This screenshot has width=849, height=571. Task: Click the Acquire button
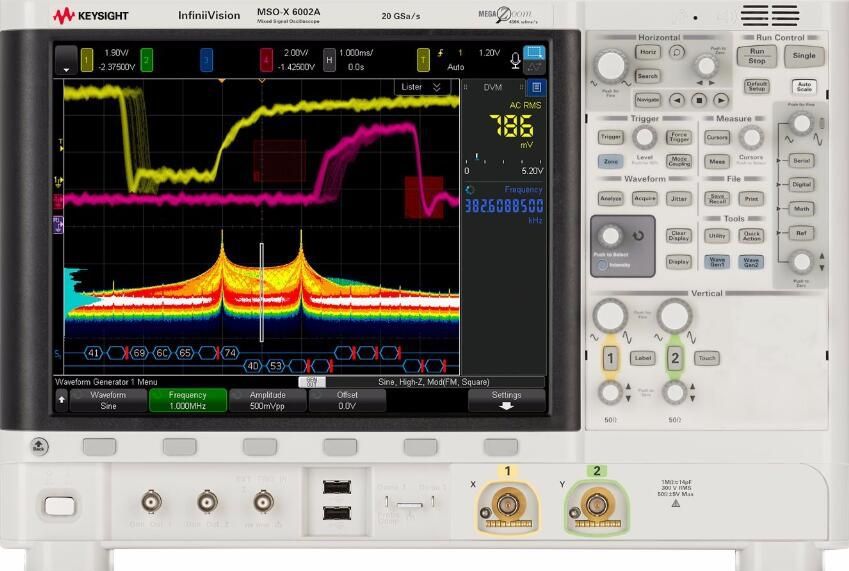645,199
